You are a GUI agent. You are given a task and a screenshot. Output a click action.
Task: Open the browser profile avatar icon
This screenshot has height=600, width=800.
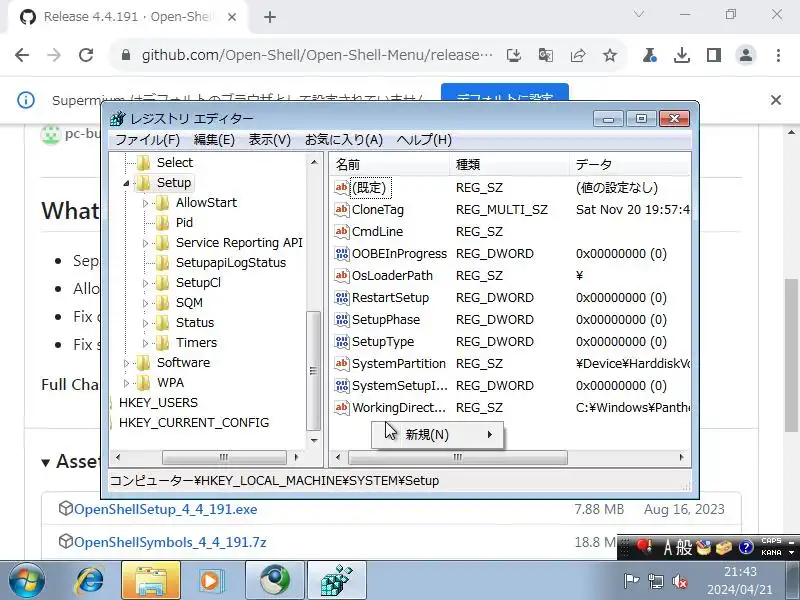(745, 55)
